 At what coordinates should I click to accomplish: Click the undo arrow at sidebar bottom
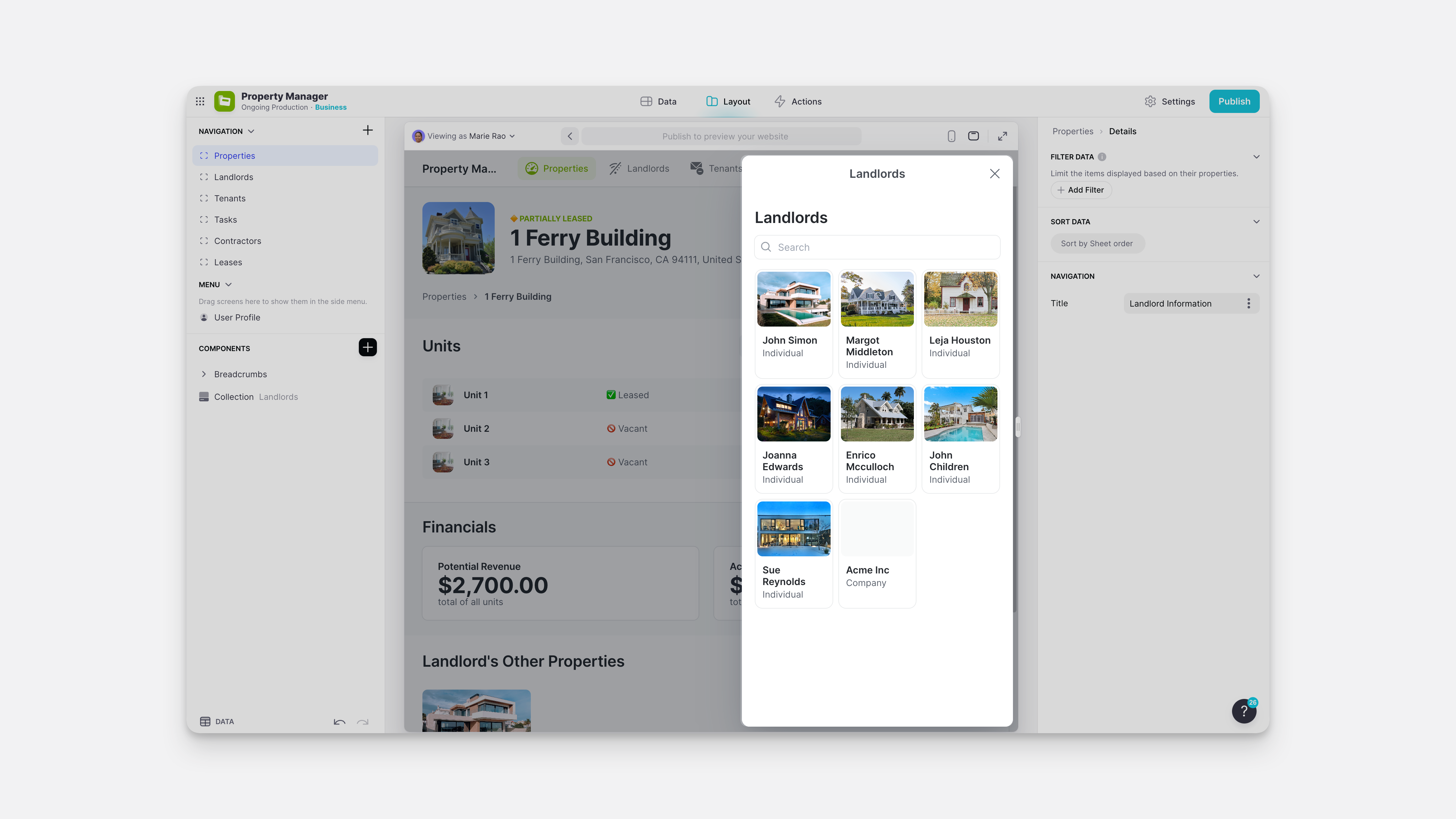(339, 722)
